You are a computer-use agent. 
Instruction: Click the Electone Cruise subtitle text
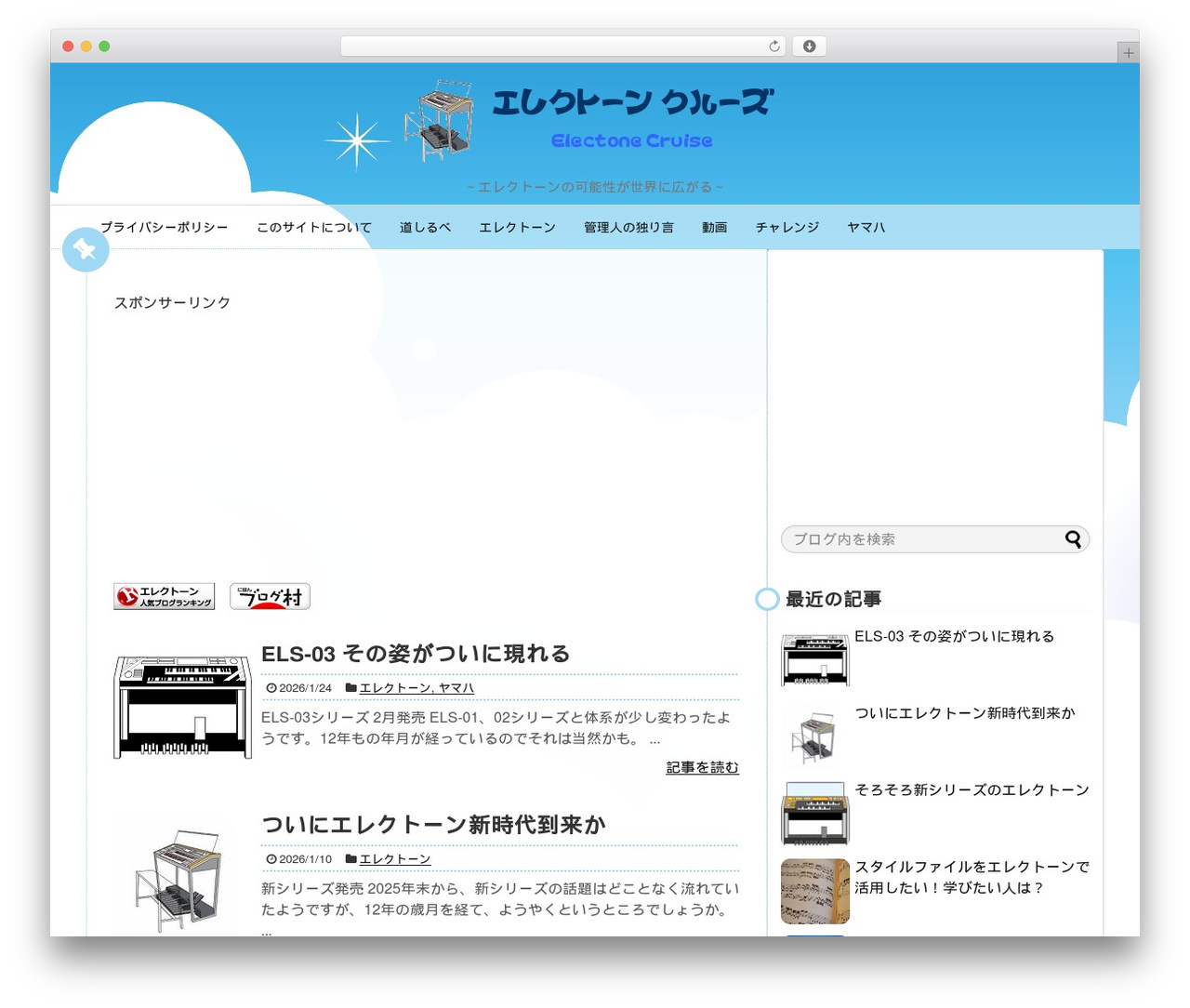click(x=632, y=140)
